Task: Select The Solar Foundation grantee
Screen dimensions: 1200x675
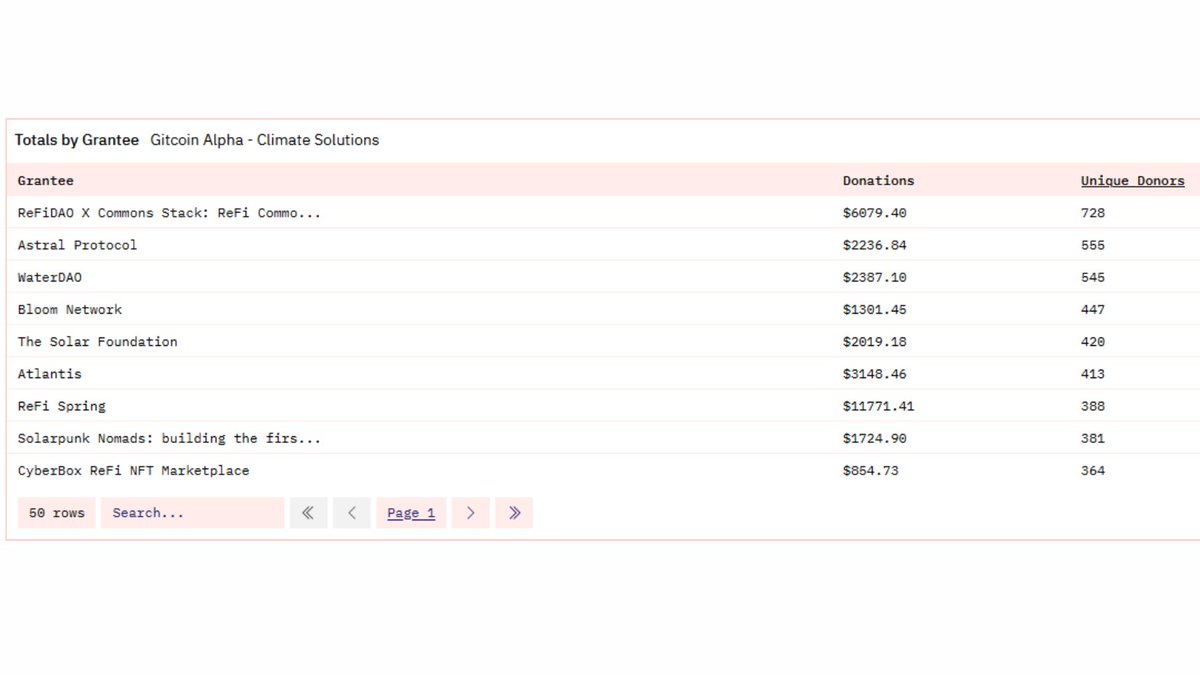Action: coord(97,341)
